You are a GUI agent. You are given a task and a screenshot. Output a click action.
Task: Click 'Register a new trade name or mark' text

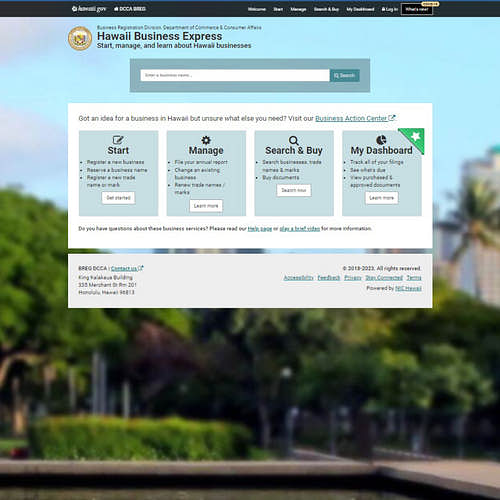pos(111,181)
